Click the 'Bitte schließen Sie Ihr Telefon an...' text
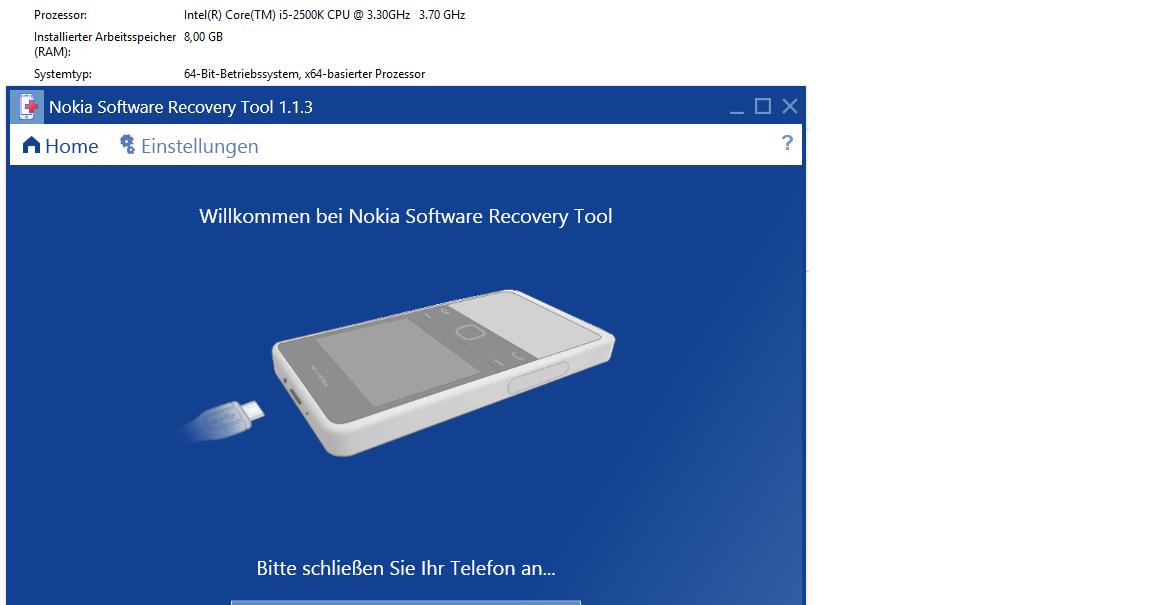The image size is (1152, 605). 406,568
